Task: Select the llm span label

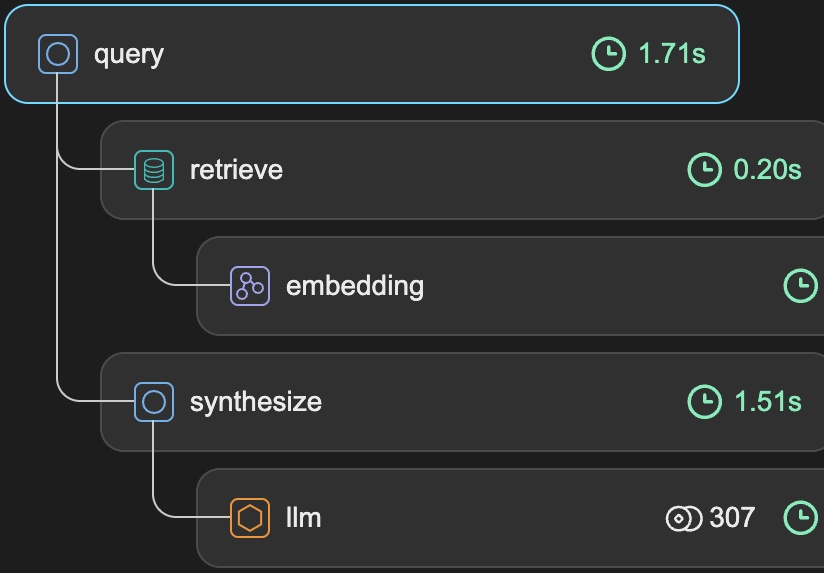Action: [303, 518]
